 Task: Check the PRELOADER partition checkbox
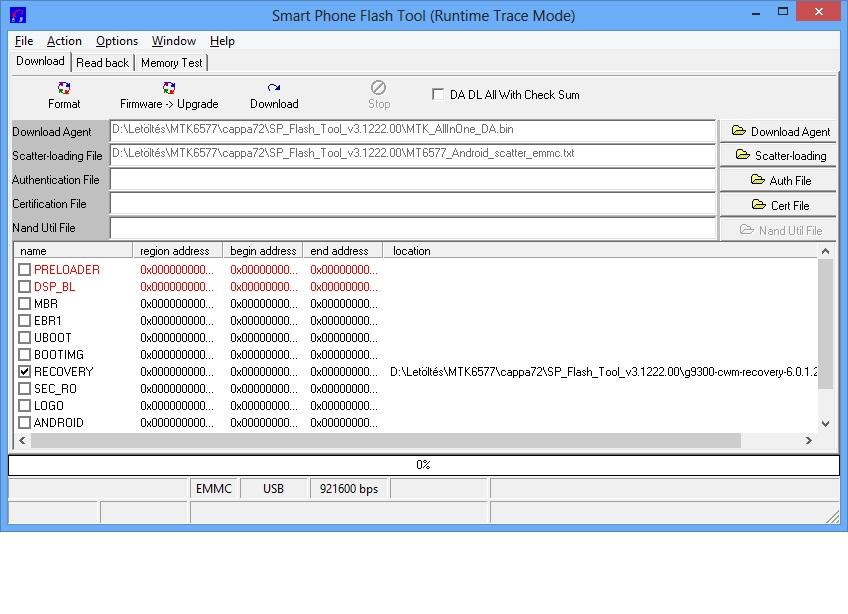(x=24, y=269)
